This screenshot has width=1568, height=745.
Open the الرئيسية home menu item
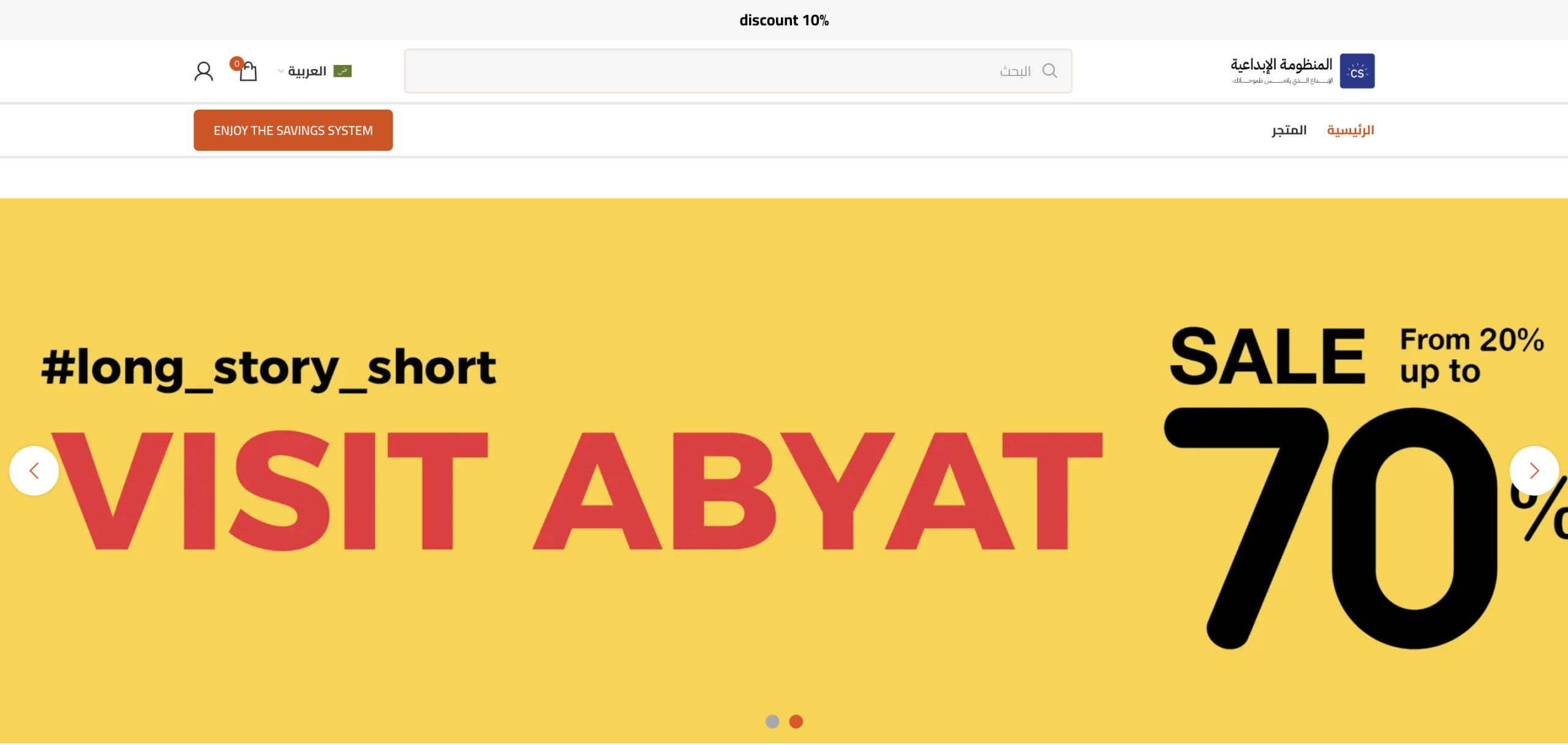click(x=1350, y=130)
